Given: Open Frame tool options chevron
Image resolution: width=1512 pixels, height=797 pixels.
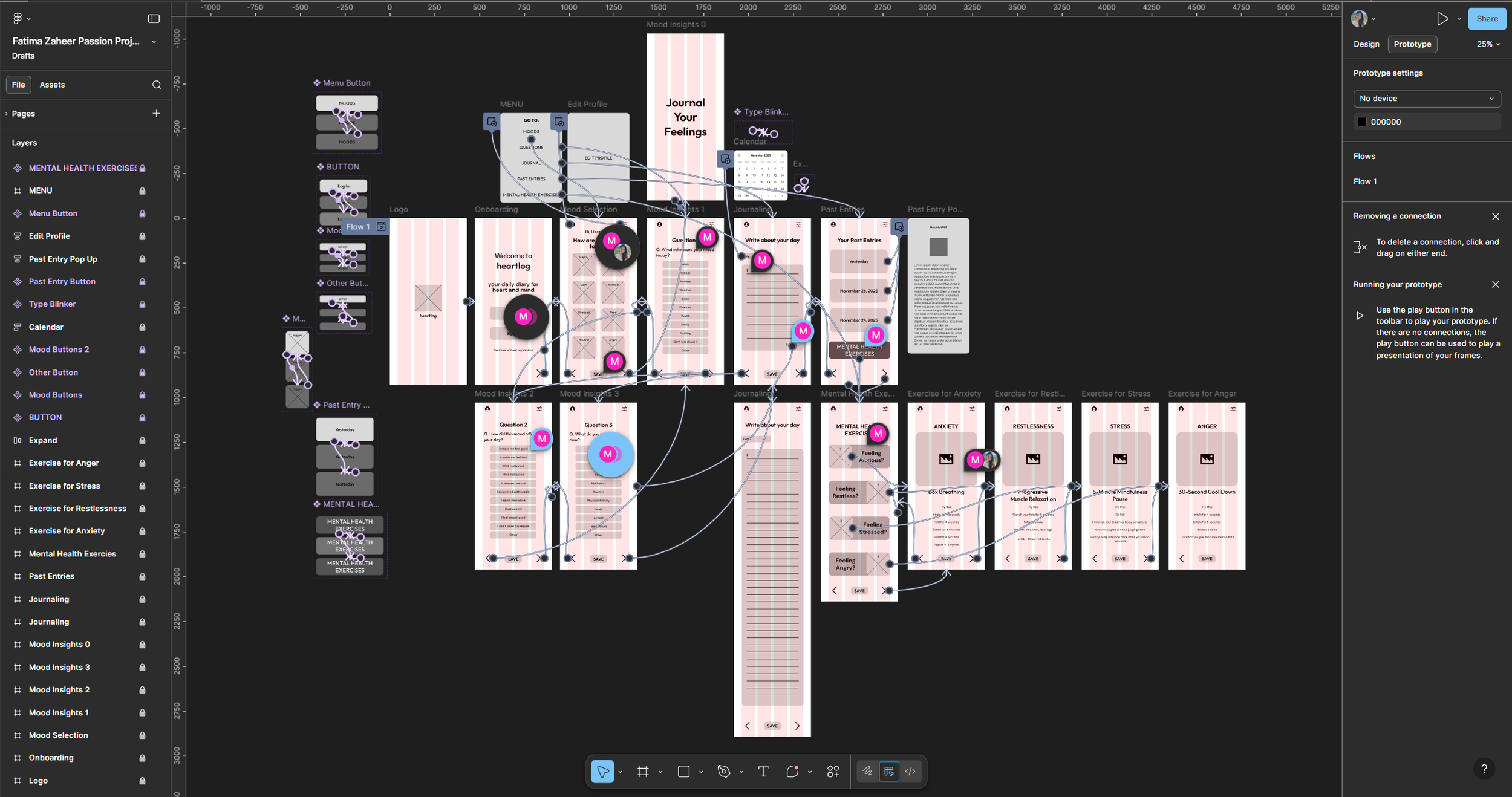Looking at the screenshot, I should (660, 772).
